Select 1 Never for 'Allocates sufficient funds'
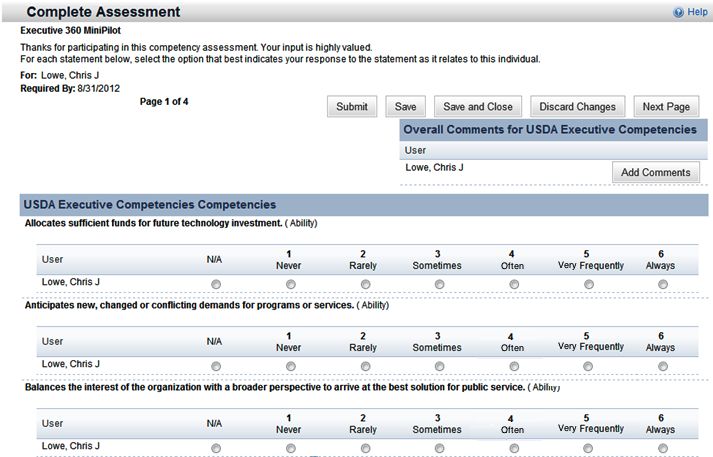Screen dimensions: 713x457 [291, 284]
